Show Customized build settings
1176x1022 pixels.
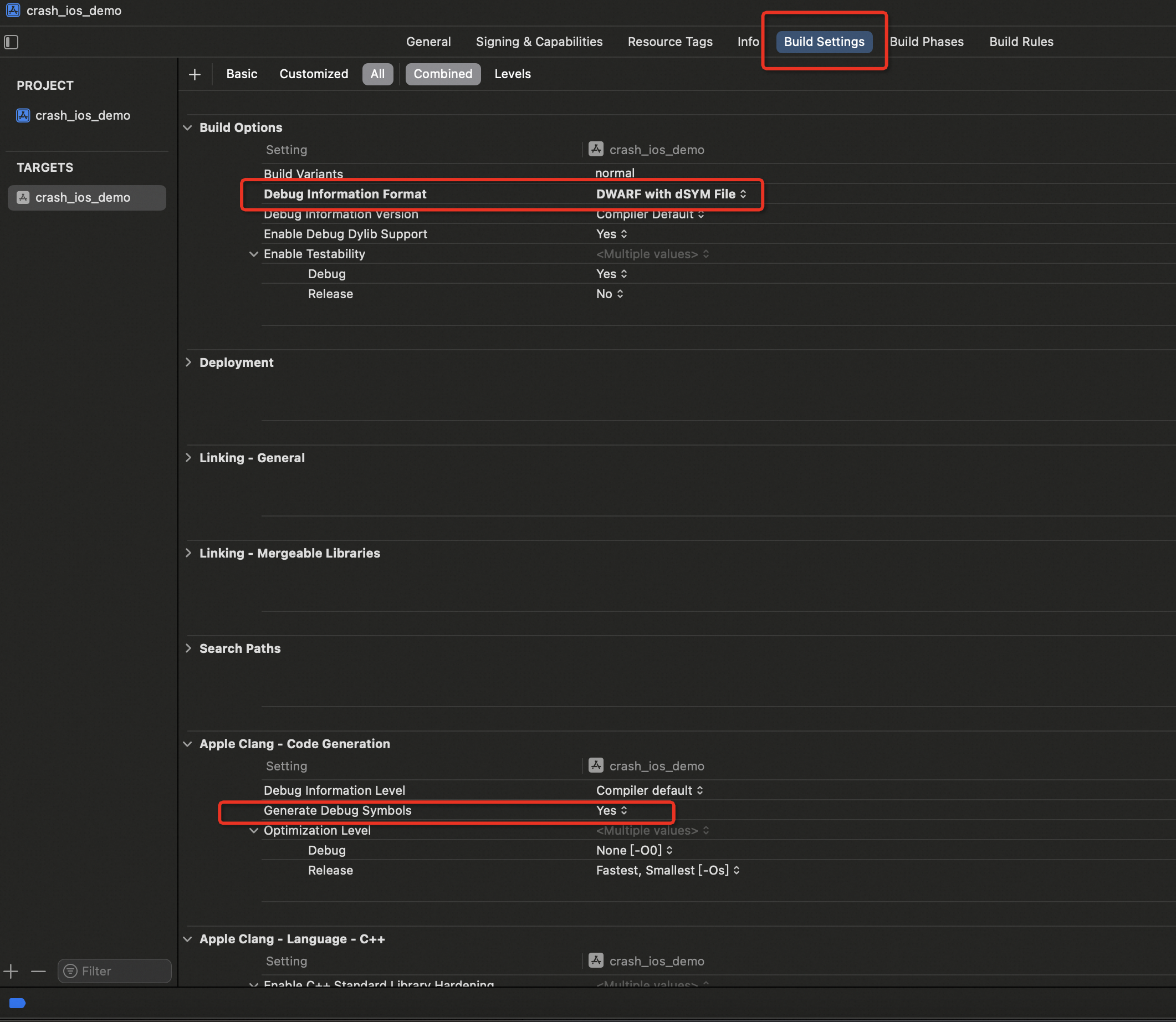314,74
